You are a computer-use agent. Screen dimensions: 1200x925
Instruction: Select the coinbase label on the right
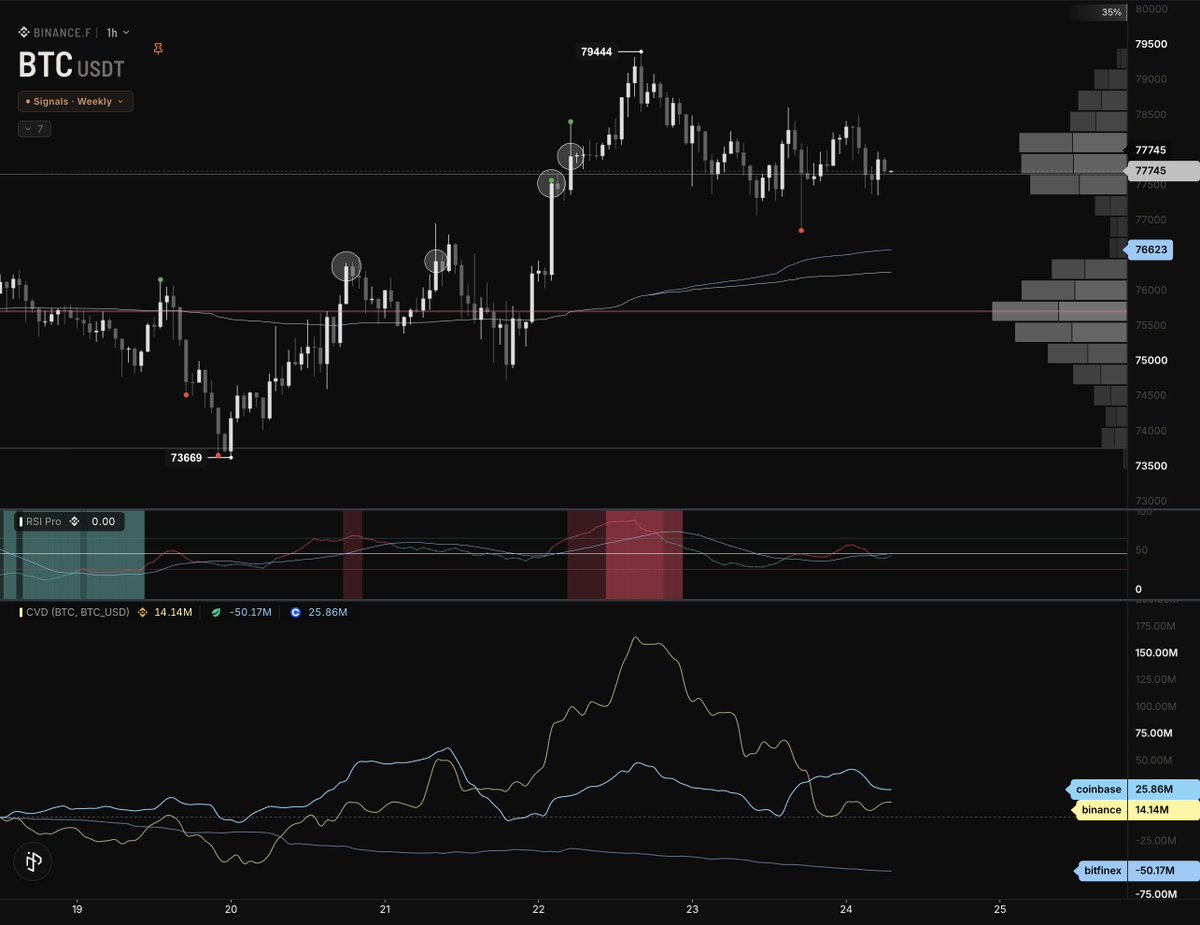click(1098, 789)
